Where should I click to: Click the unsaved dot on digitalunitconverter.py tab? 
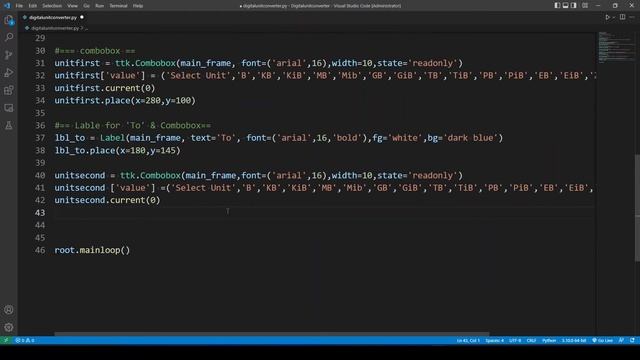[x=82, y=17]
